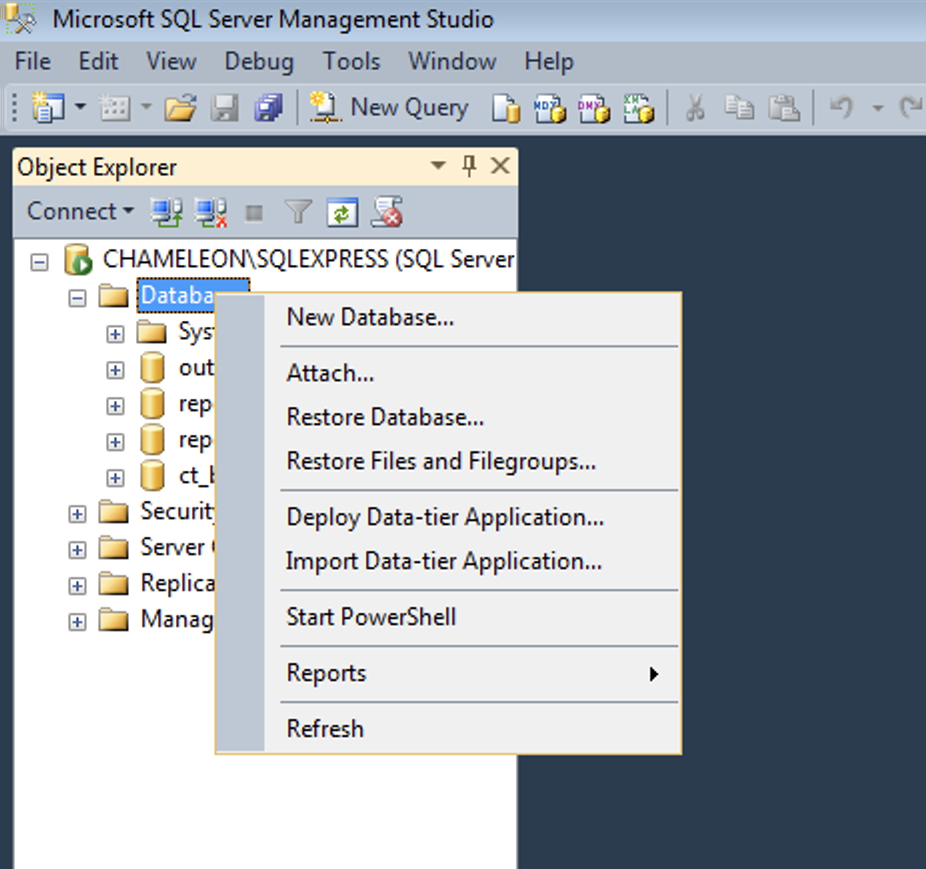Expand the 'out' database node
926x869 pixels.
coord(116,370)
